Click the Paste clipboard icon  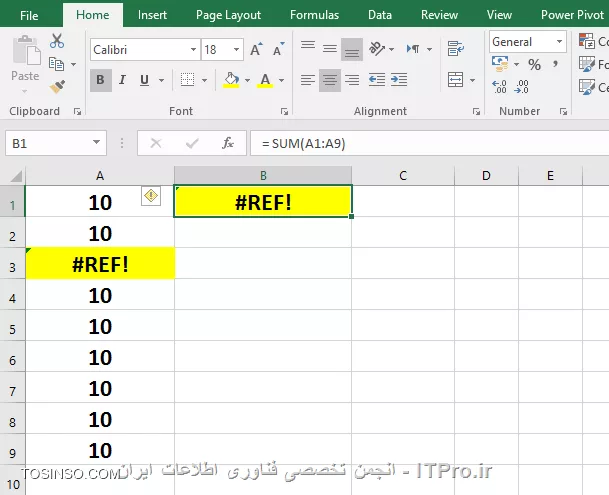[x=25, y=51]
